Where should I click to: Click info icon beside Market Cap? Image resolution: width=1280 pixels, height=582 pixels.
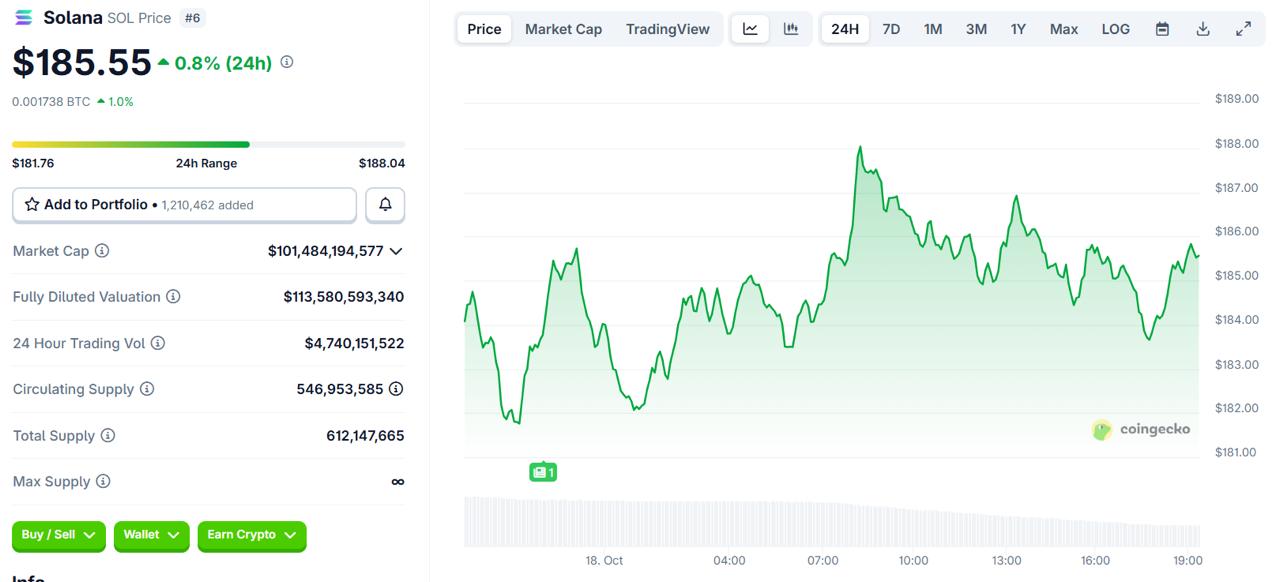click(x=102, y=251)
